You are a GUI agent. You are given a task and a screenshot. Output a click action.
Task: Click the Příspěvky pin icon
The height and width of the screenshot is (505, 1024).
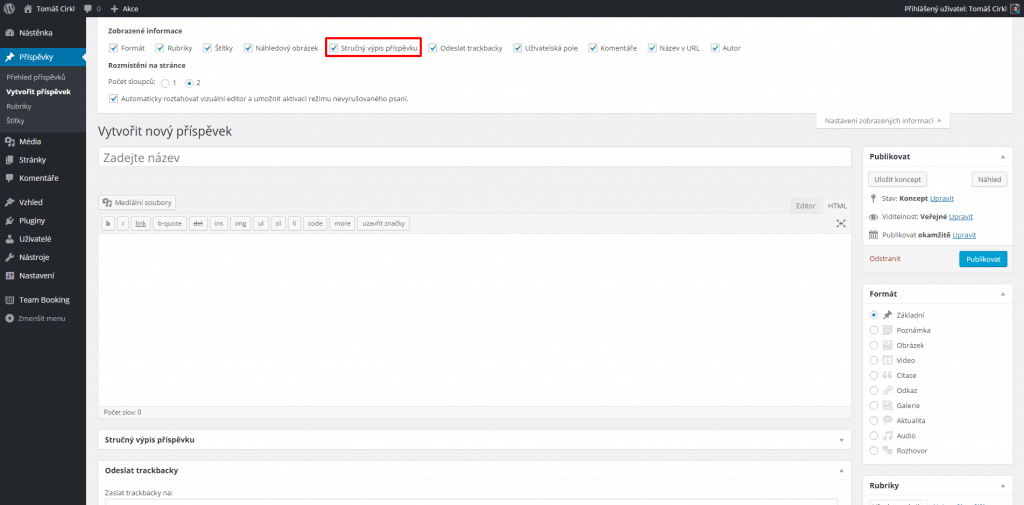10,57
